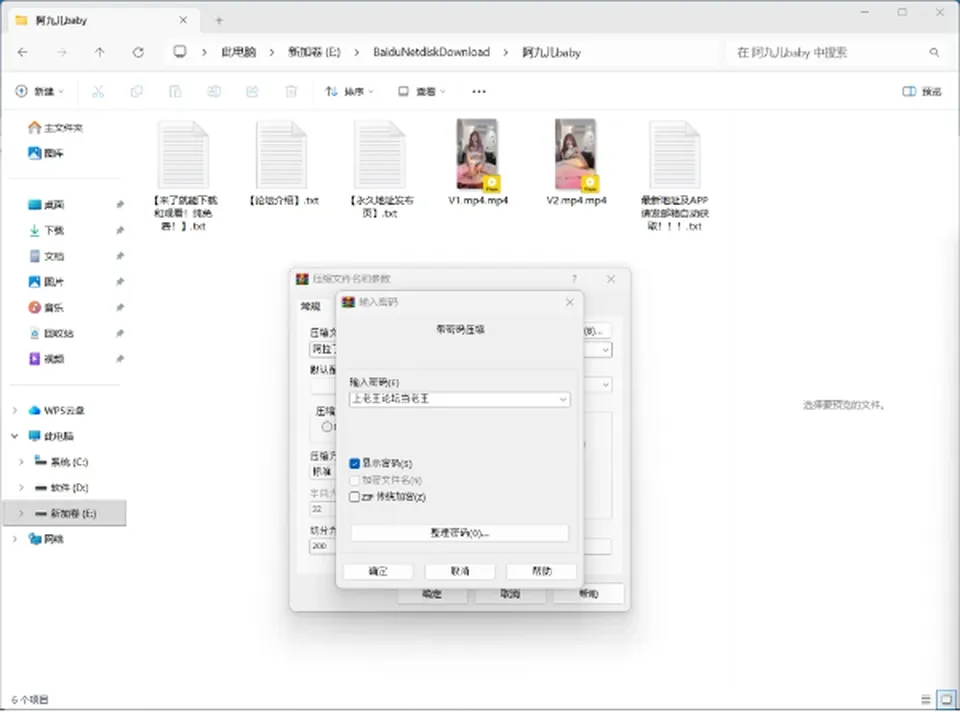The image size is (960, 712).
Task: Open the three-dot more options menu
Action: [x=479, y=92]
